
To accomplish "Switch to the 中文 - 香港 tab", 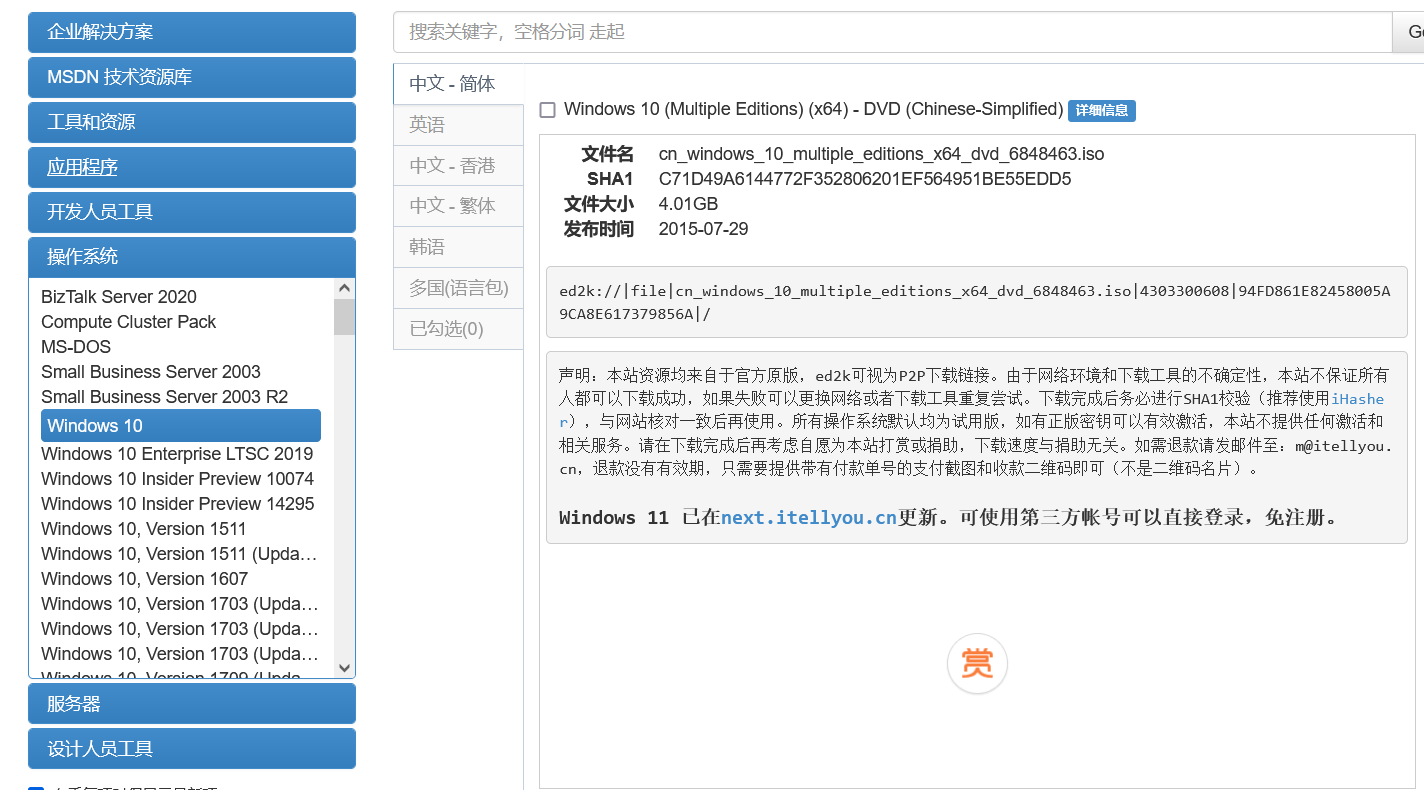I will point(458,166).
